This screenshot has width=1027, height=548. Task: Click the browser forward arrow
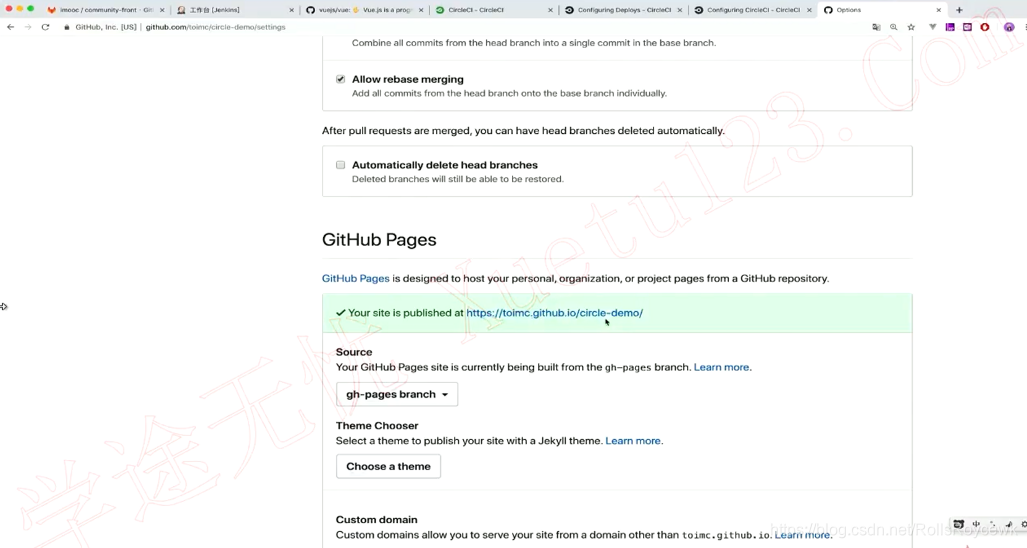tap(28, 27)
